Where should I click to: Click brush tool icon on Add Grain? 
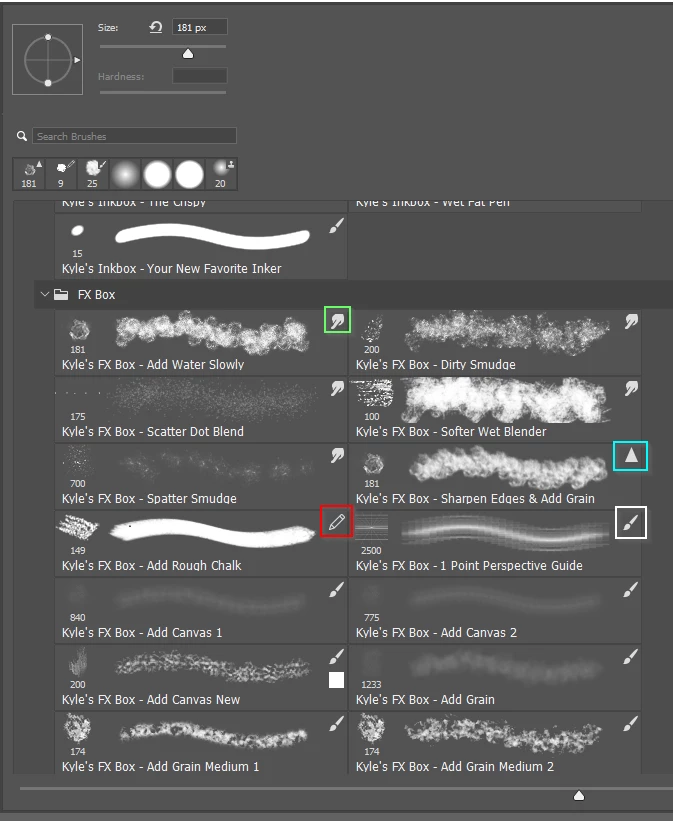(631, 657)
